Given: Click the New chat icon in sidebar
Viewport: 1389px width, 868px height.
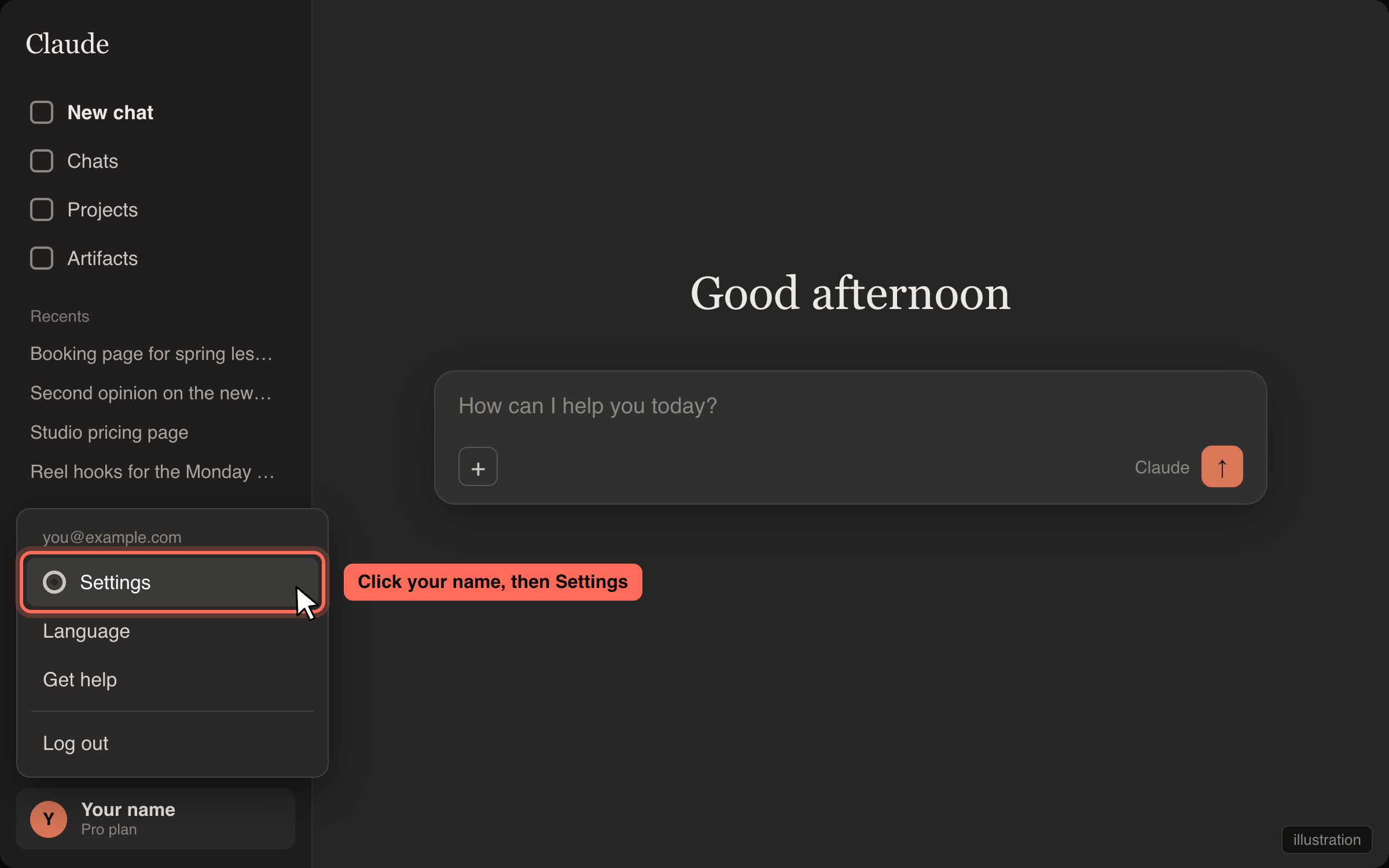Looking at the screenshot, I should point(42,112).
